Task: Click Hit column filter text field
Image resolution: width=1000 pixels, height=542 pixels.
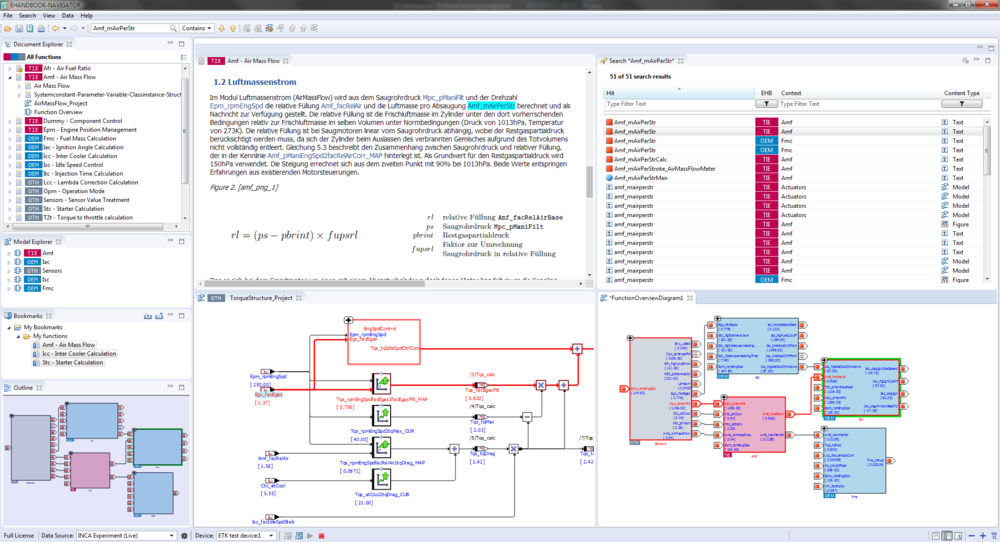Action: [x=679, y=103]
